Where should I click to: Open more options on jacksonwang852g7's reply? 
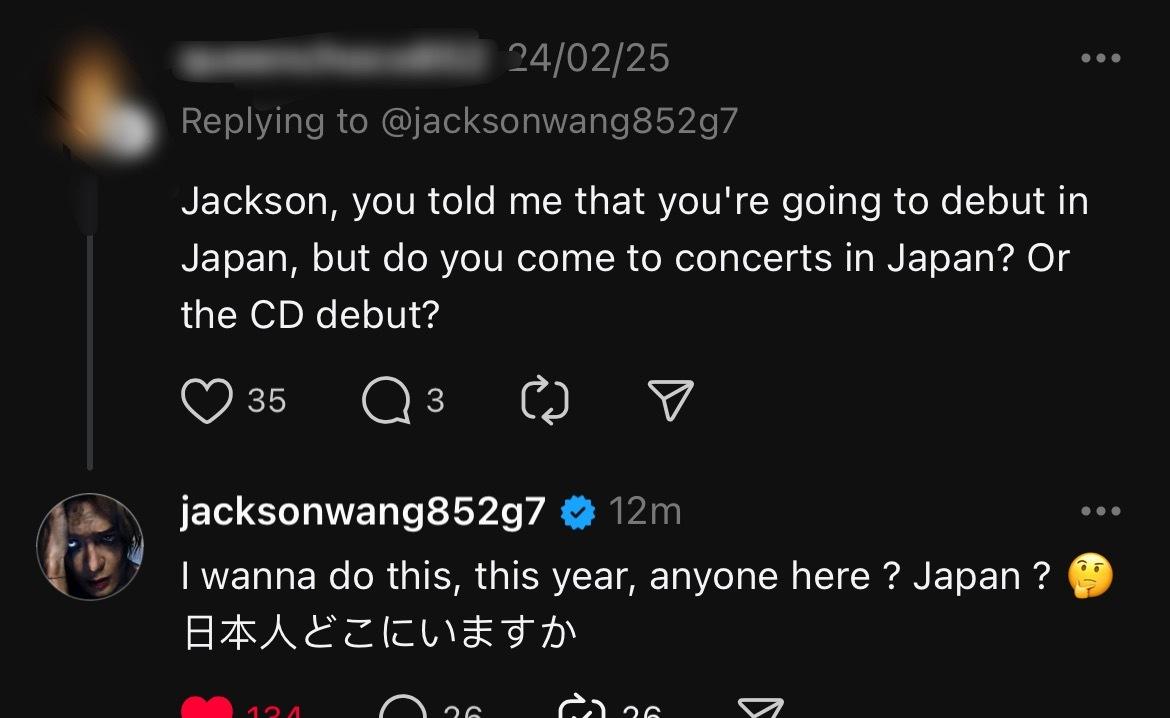coord(1101,512)
